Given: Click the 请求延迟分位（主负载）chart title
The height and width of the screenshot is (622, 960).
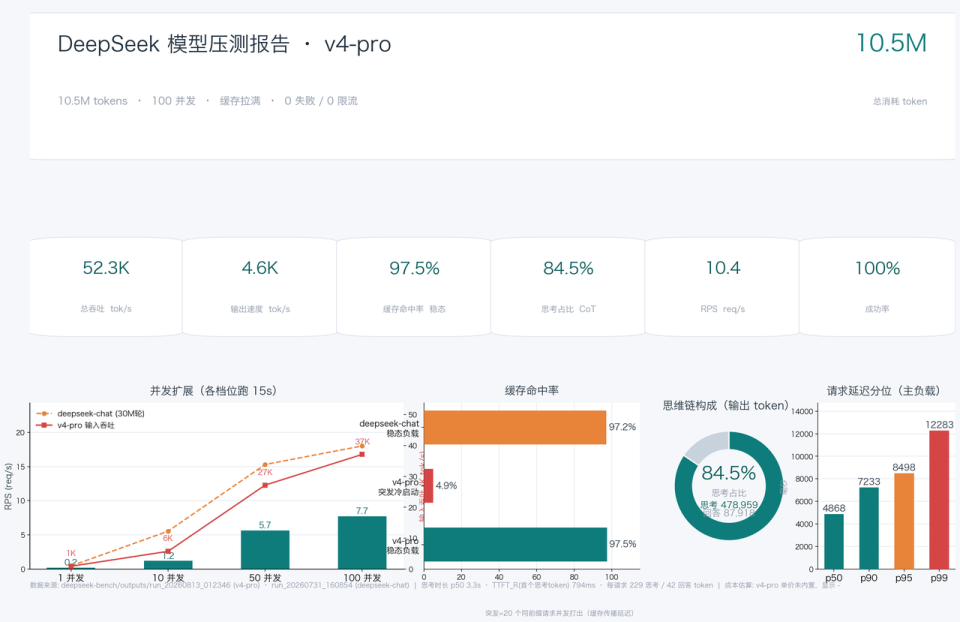Looking at the screenshot, I should (x=883, y=391).
